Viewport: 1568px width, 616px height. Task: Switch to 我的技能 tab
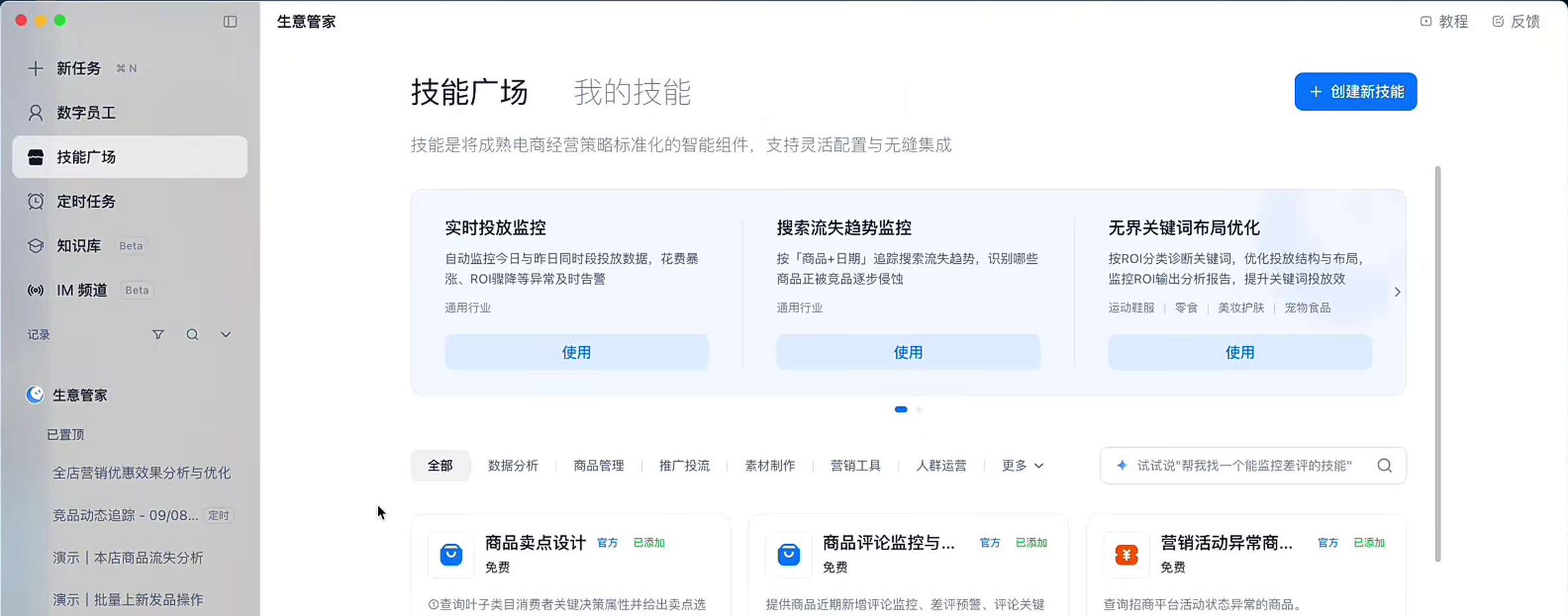click(x=632, y=92)
